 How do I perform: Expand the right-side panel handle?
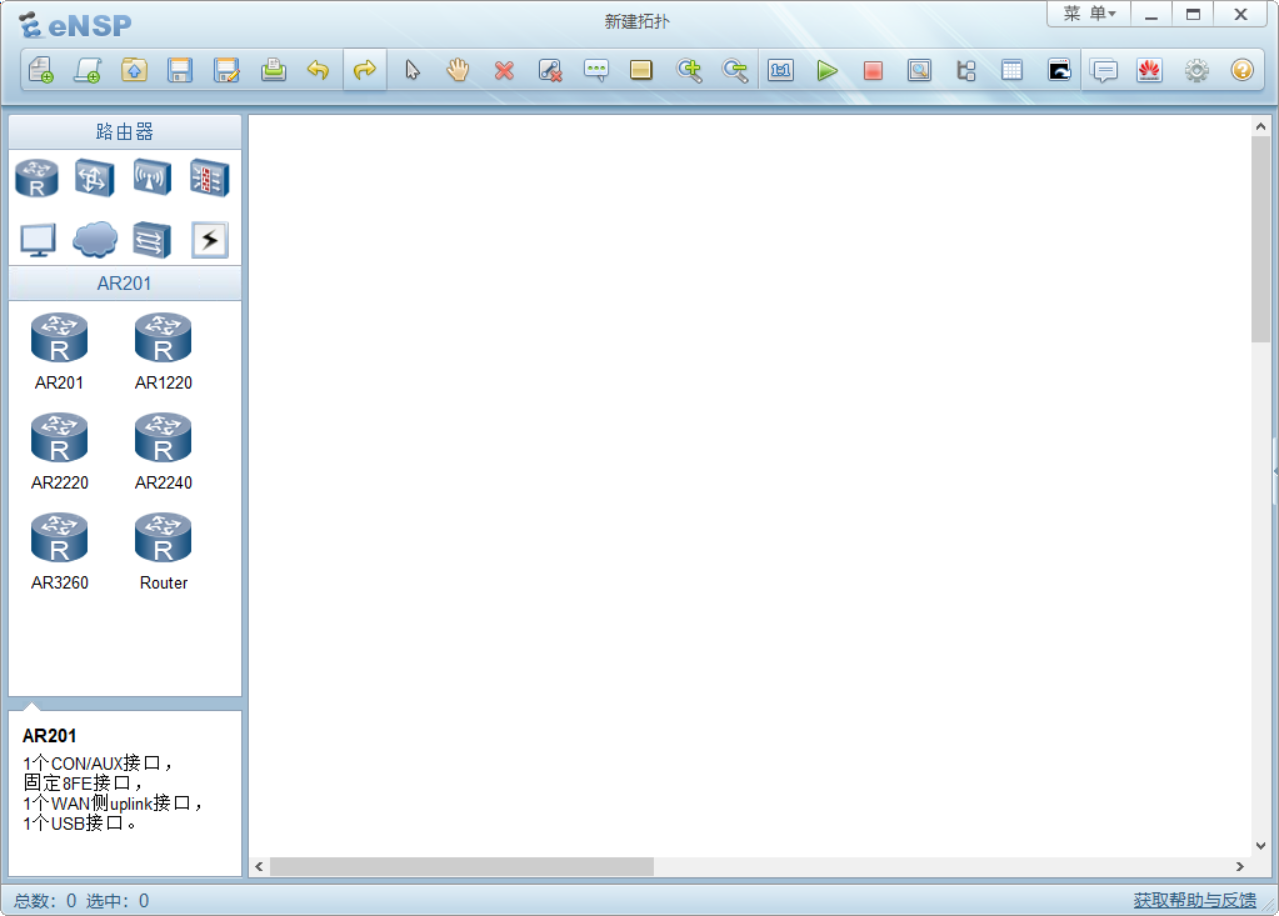tap(1275, 470)
